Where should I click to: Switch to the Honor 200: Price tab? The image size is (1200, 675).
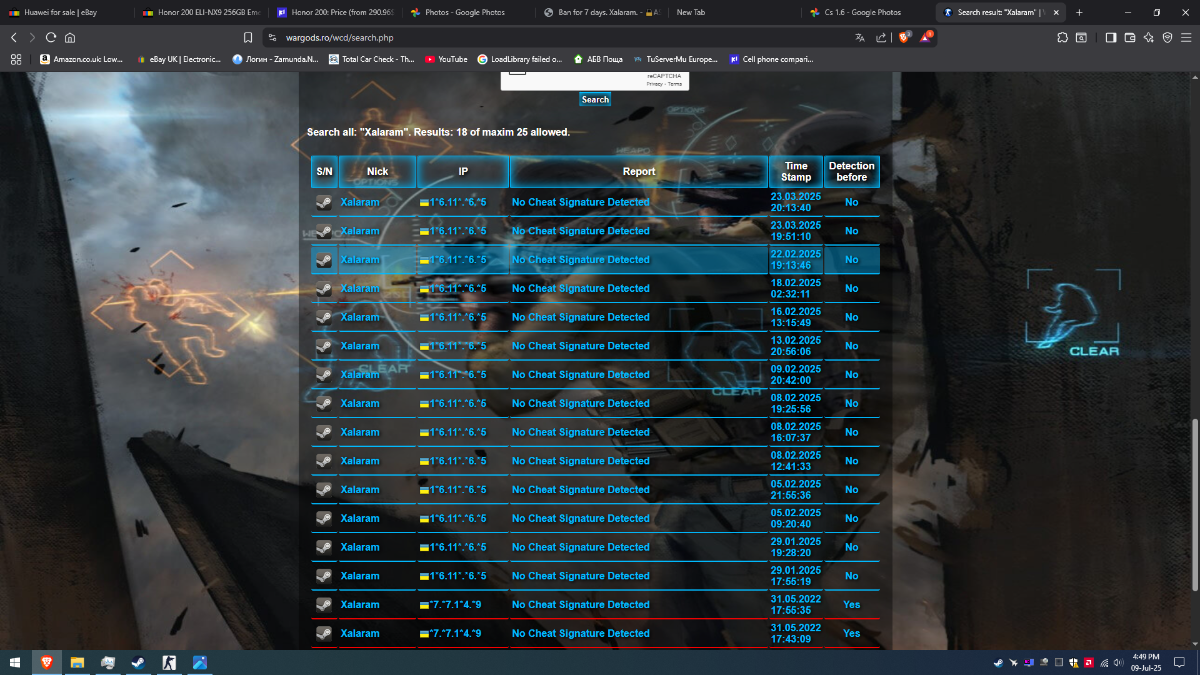pyautogui.click(x=335, y=12)
